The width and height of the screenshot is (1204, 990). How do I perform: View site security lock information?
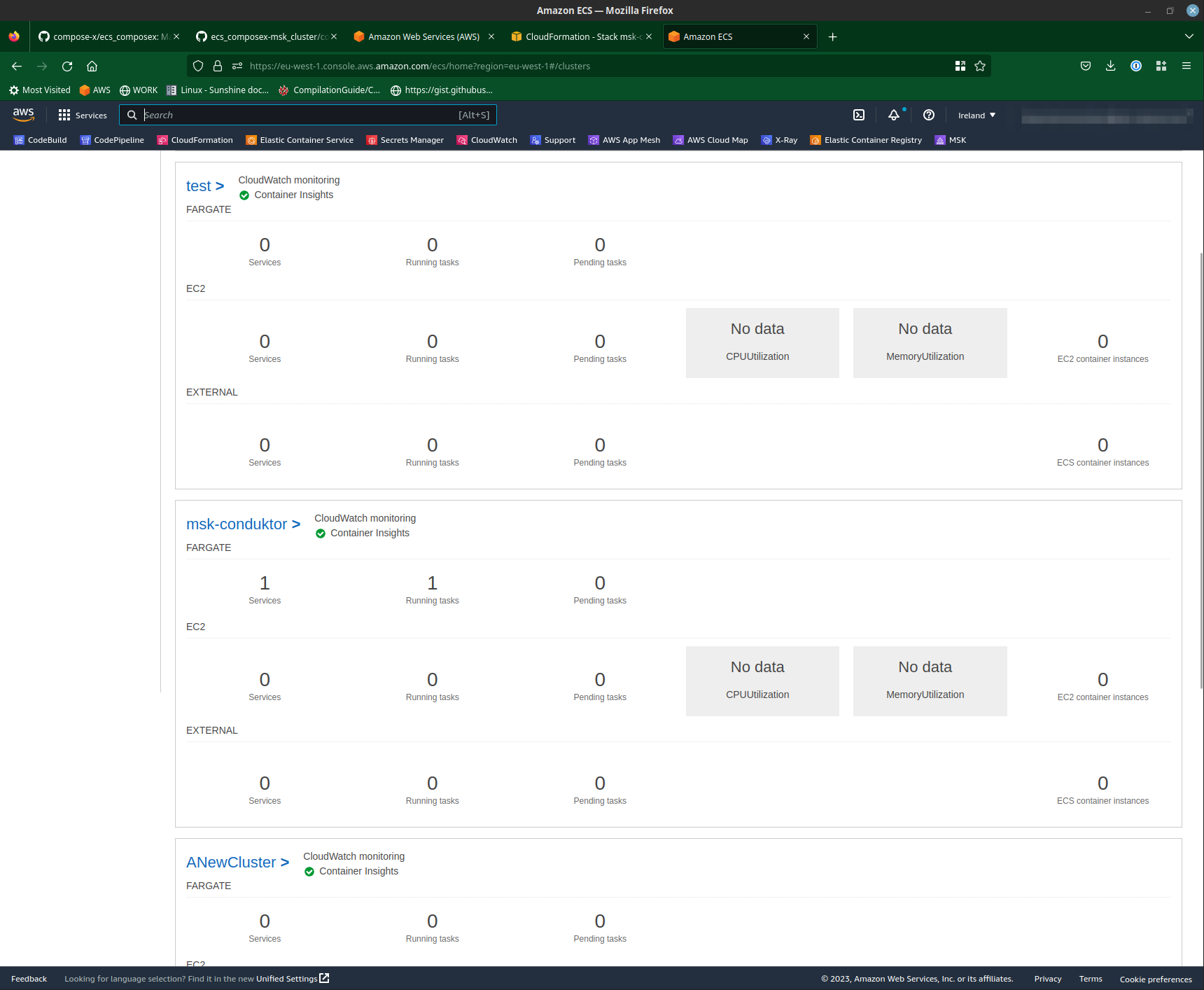tap(218, 66)
